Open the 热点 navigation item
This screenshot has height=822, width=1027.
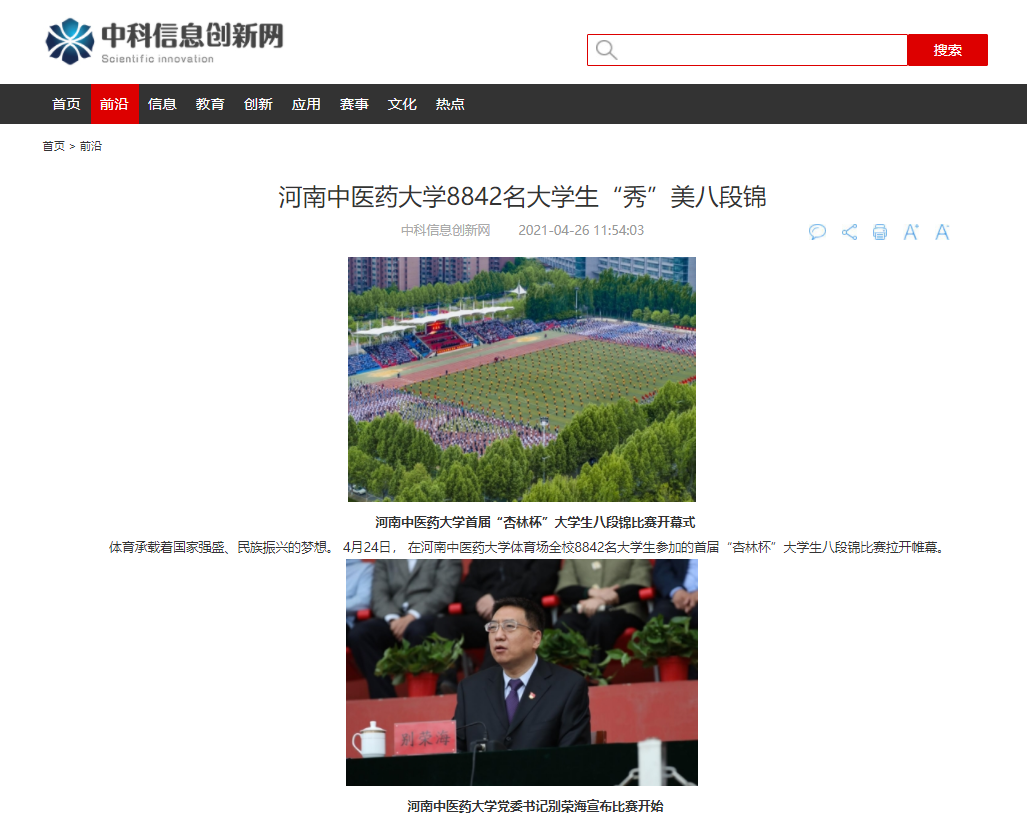450,104
